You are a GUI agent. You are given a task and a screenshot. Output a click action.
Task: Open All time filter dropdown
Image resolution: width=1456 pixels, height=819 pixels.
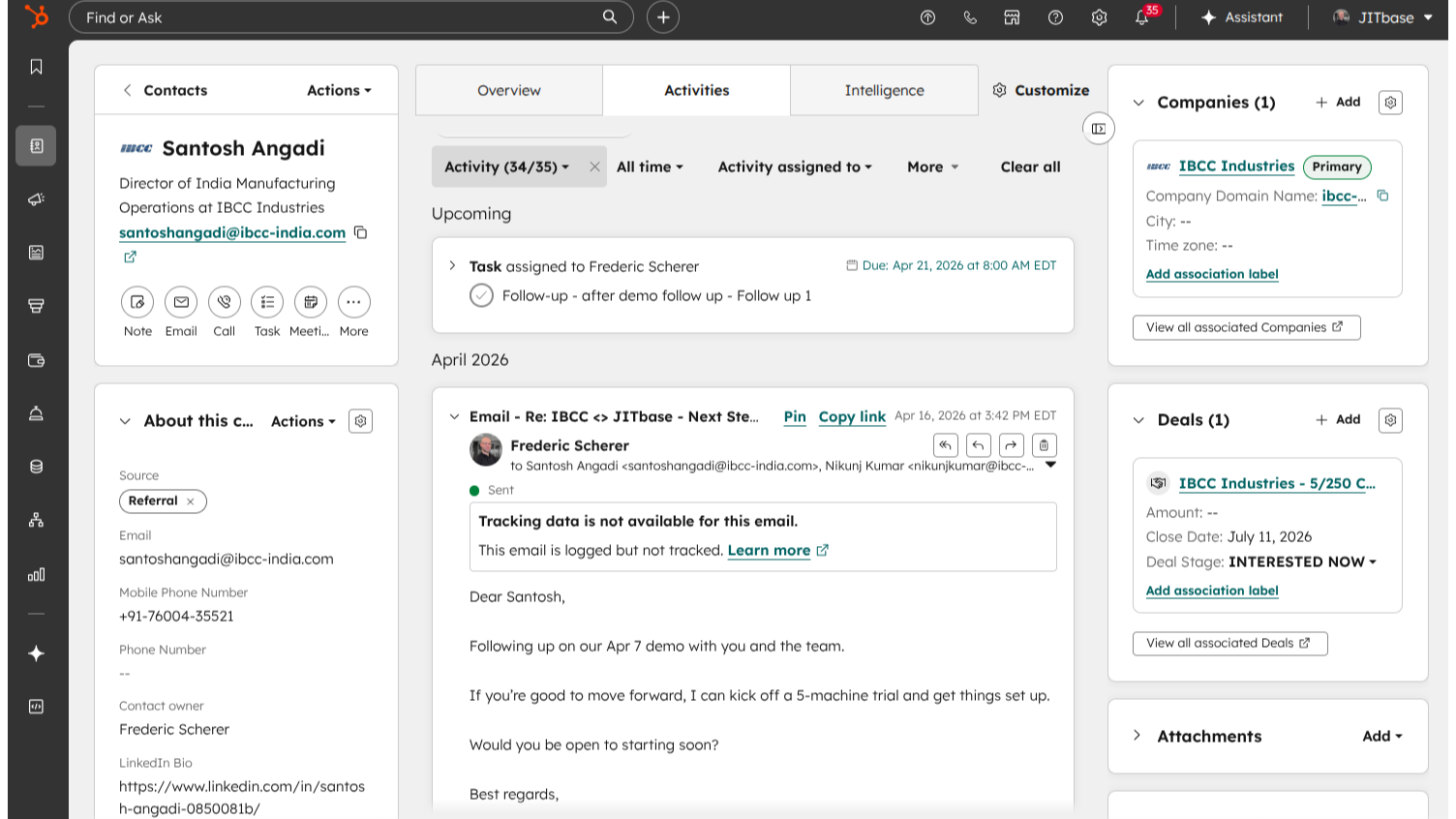pos(650,167)
